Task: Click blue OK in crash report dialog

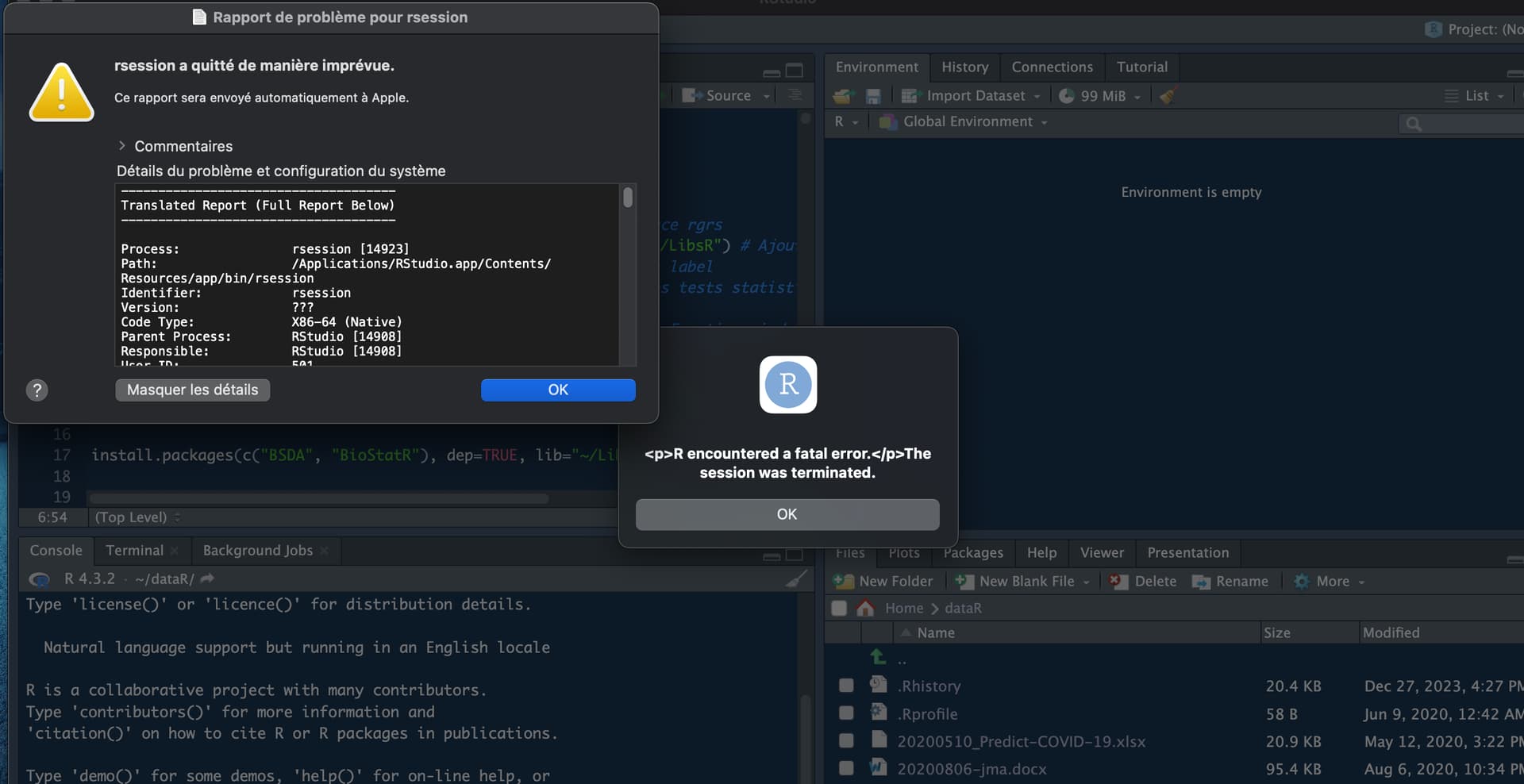Action: click(x=558, y=390)
